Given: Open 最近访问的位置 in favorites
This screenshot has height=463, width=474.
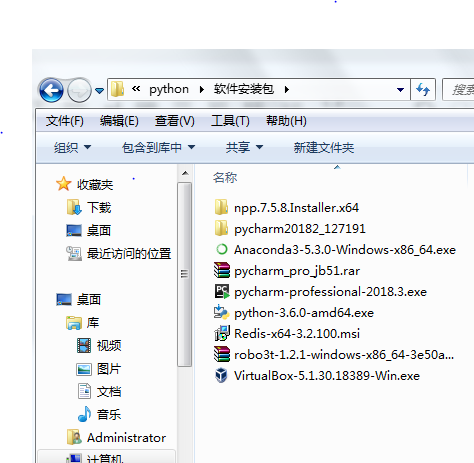Looking at the screenshot, I should pos(129,254).
